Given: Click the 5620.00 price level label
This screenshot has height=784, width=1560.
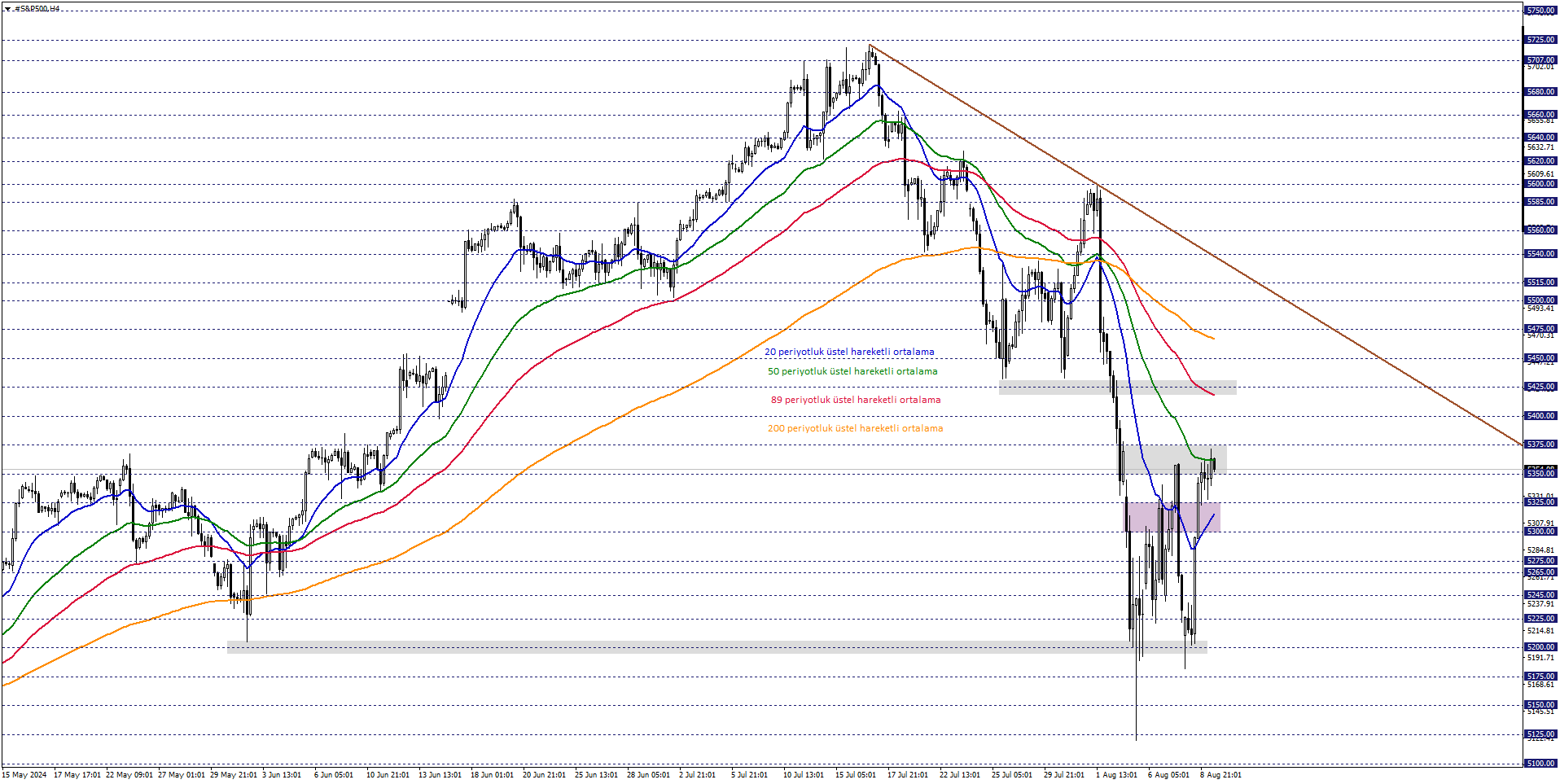Looking at the screenshot, I should 1540,161.
